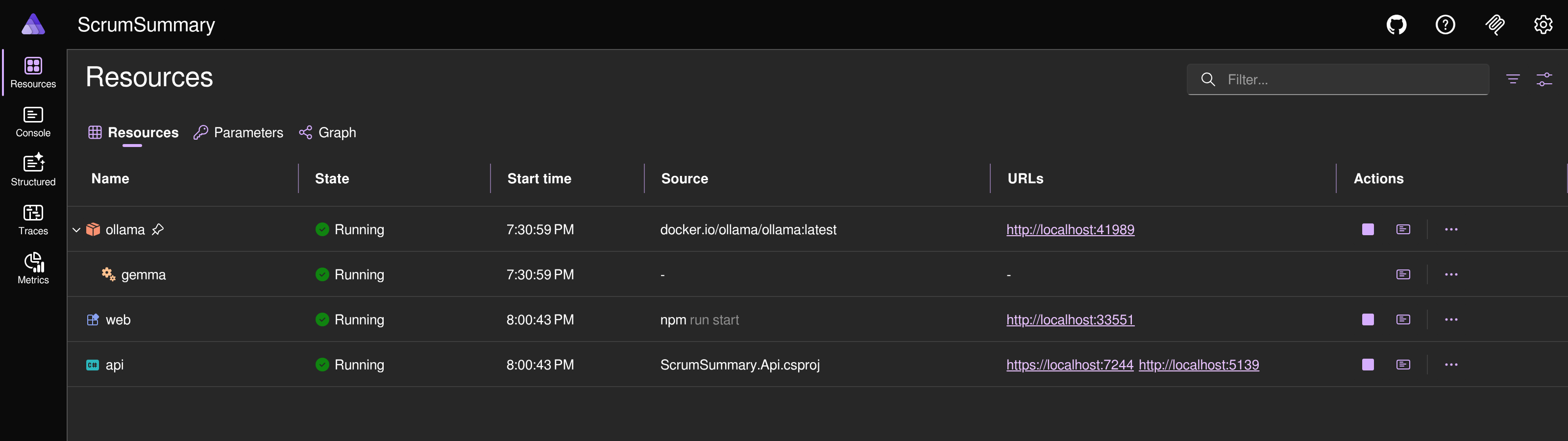The height and width of the screenshot is (441, 1568).
Task: Open the help menu
Action: (1445, 24)
